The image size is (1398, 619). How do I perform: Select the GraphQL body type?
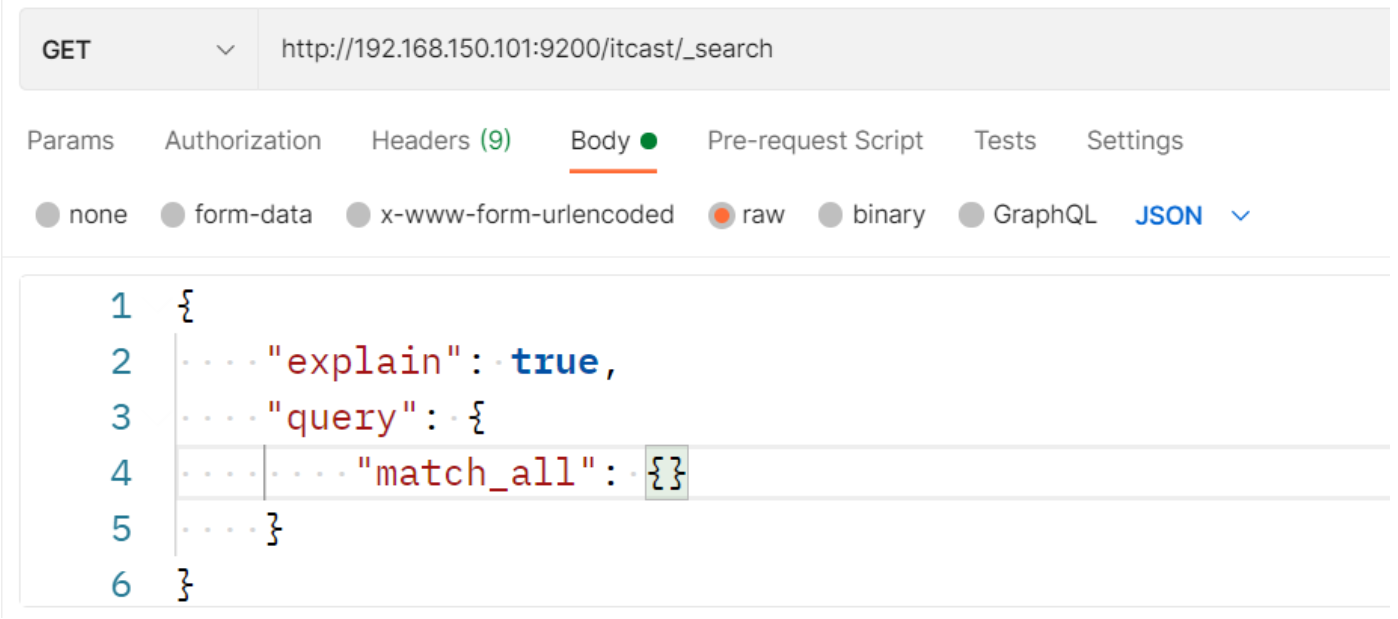click(971, 215)
